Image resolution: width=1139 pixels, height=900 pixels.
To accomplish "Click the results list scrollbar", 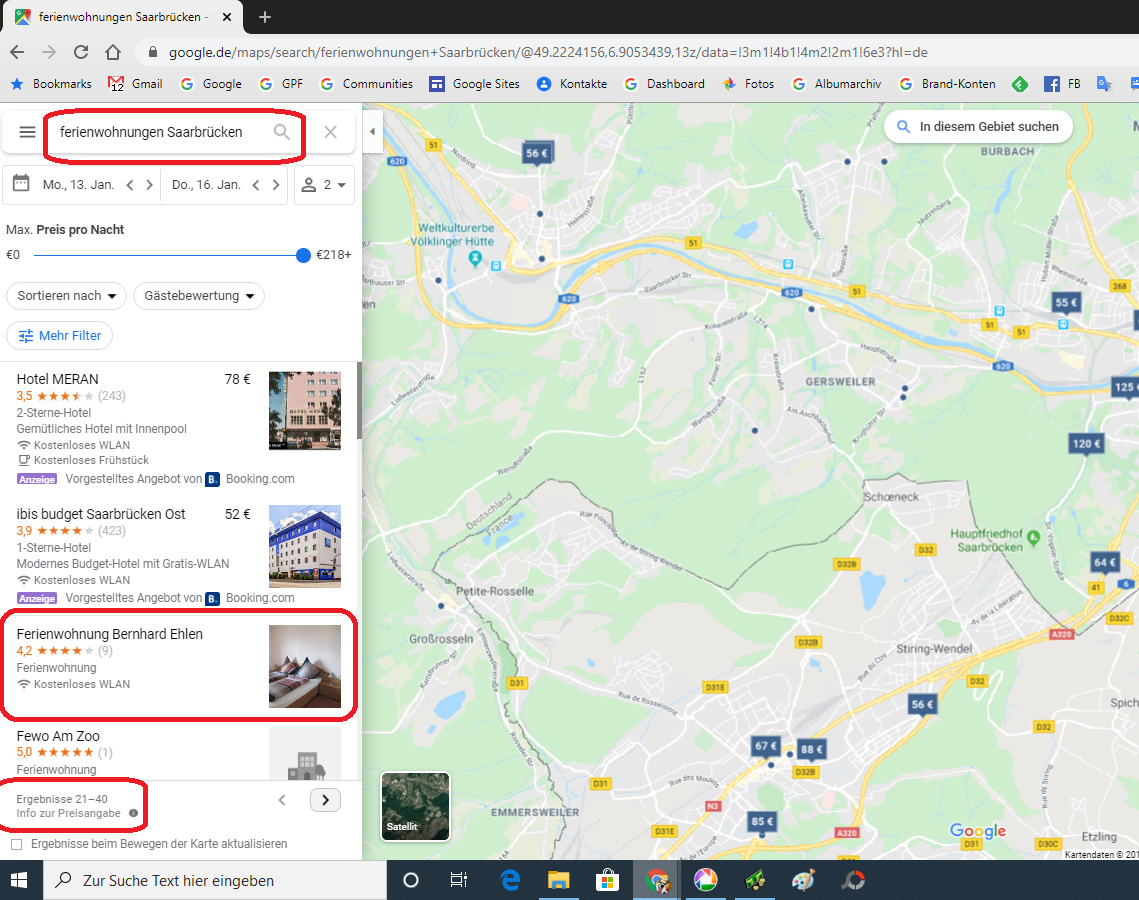I will pos(359,402).
